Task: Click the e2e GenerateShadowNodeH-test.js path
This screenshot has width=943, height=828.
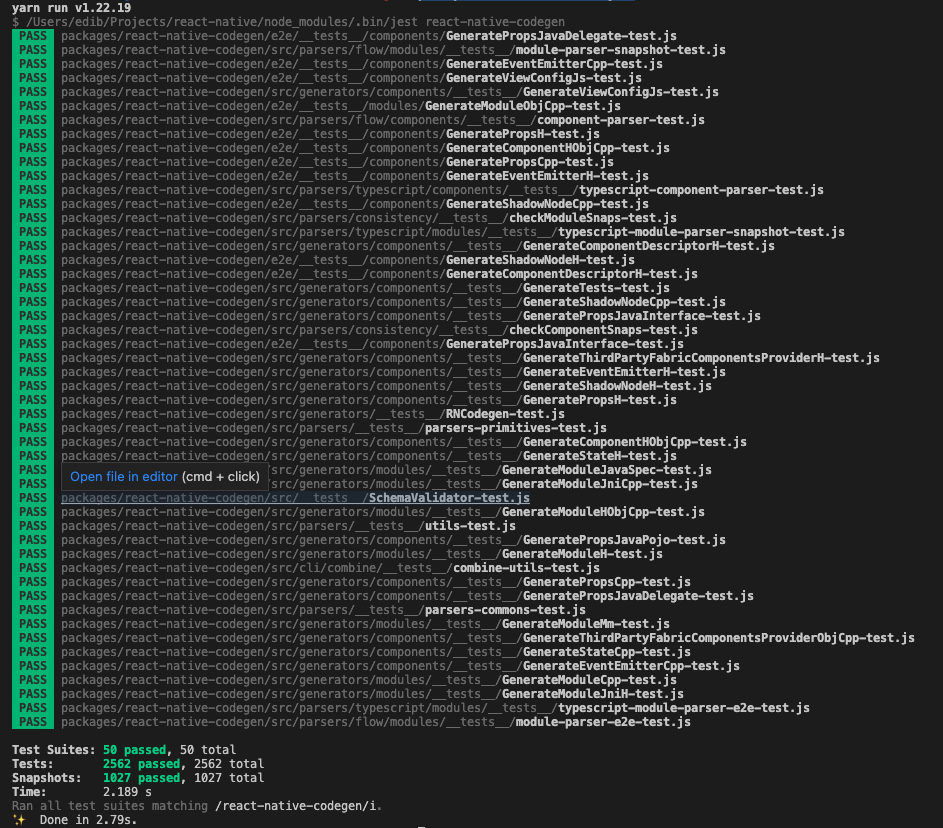Action: click(x=348, y=260)
